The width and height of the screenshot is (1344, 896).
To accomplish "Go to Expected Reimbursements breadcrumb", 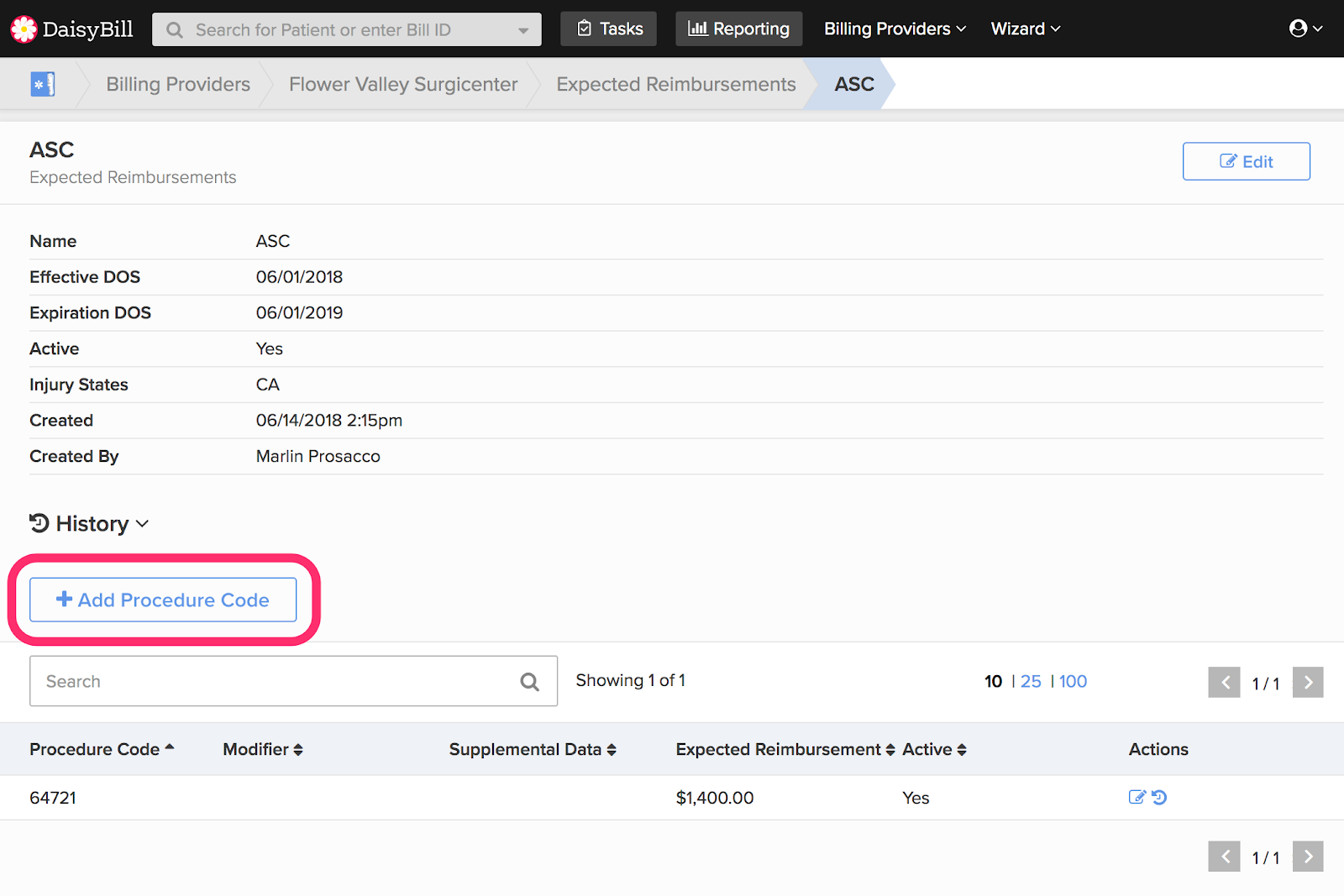I will 676,84.
